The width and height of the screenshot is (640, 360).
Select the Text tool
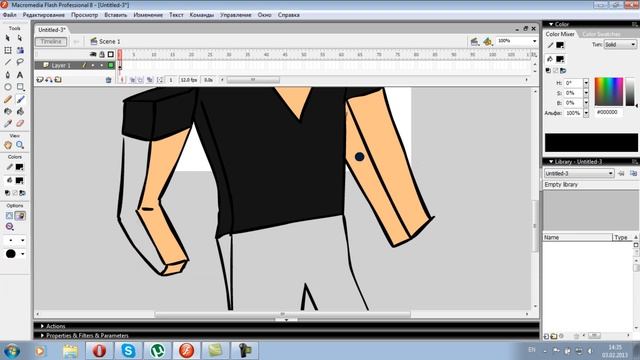[x=20, y=75]
